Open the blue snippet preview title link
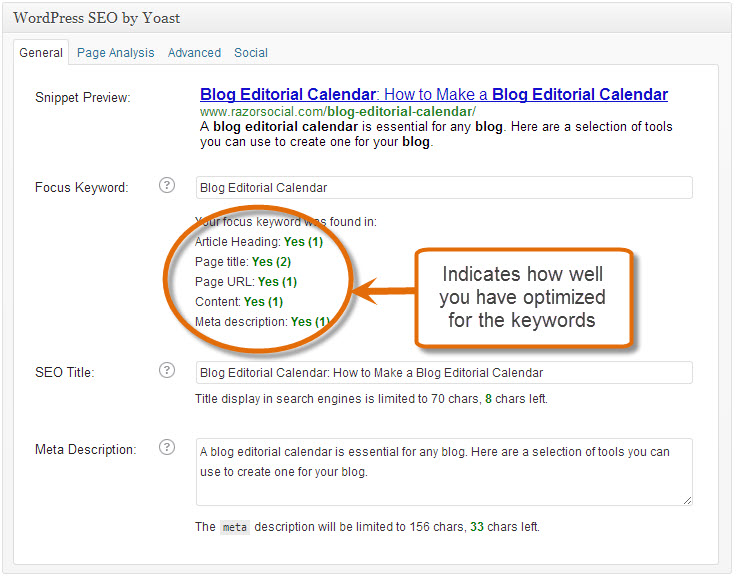736x576 pixels. coord(433,95)
